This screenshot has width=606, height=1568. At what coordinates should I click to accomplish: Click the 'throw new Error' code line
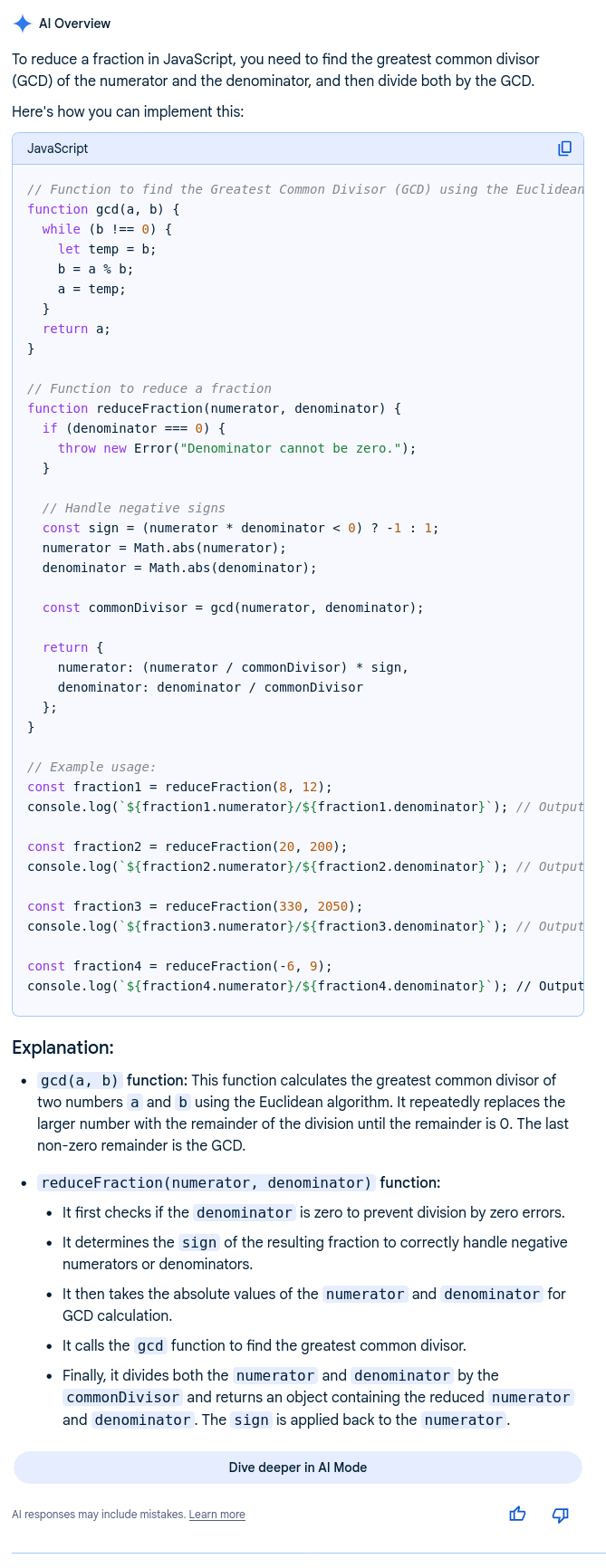coord(236,448)
